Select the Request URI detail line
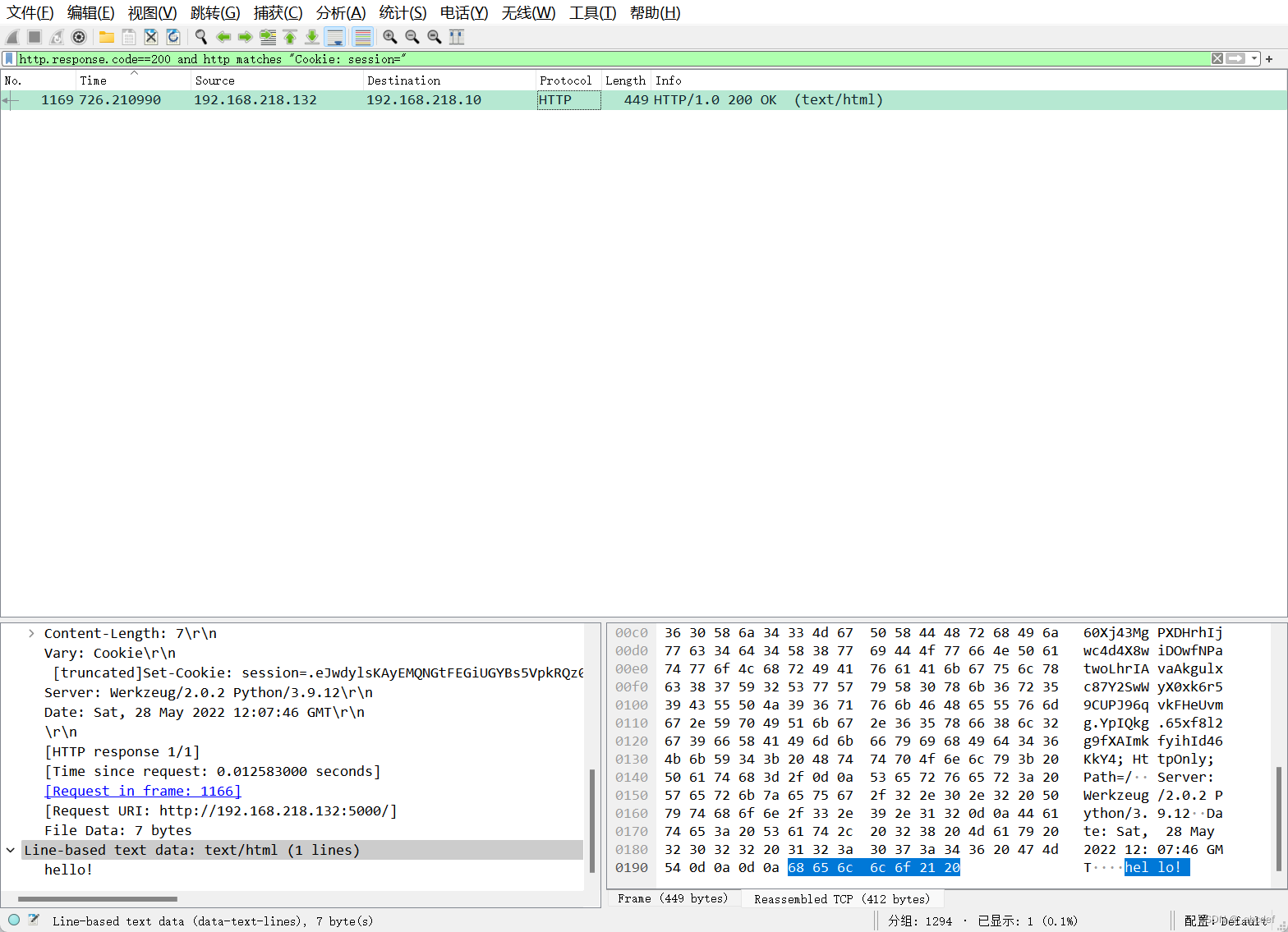The height and width of the screenshot is (932, 1288). (221, 810)
